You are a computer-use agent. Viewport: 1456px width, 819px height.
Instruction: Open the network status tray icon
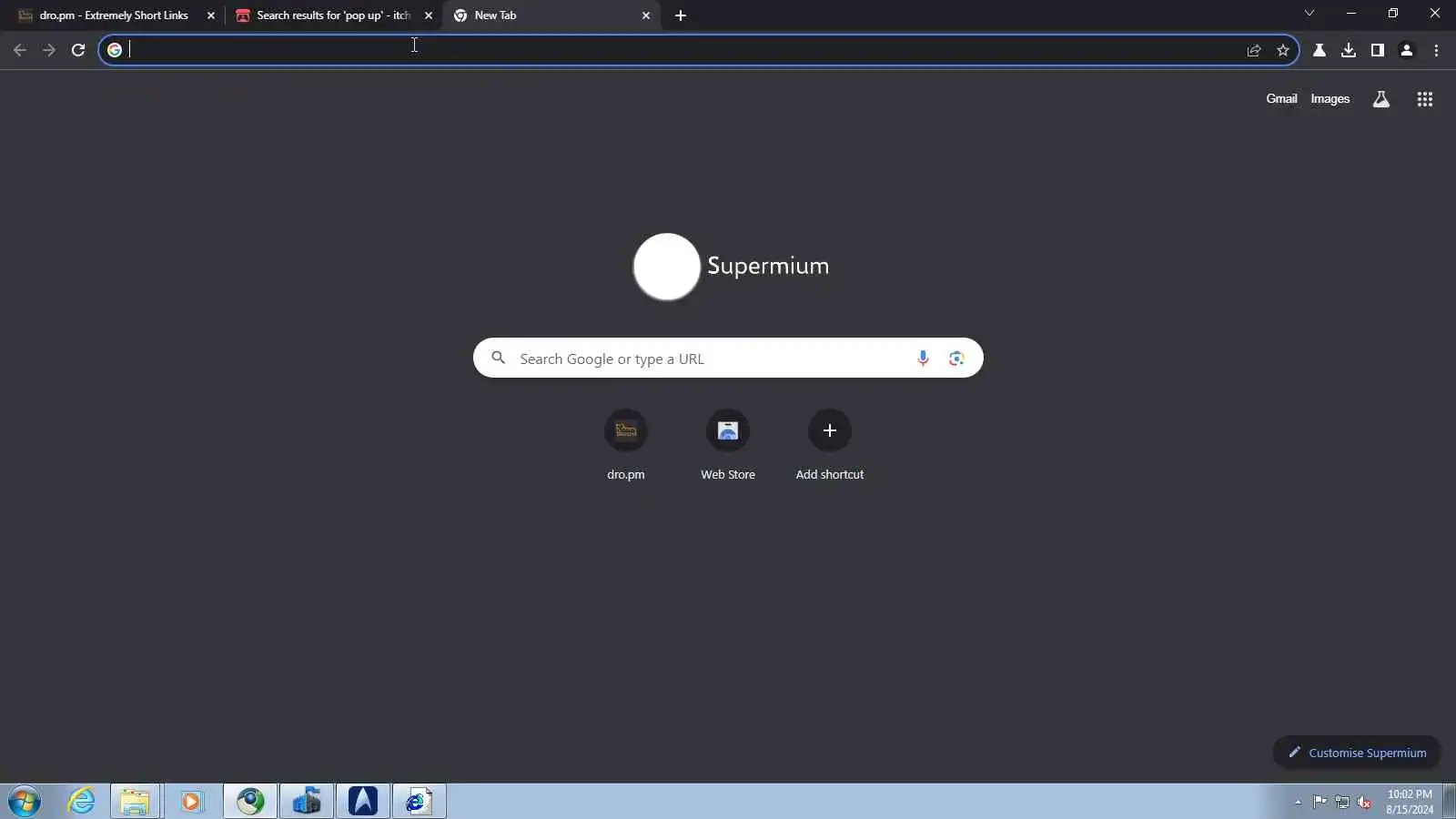tap(1342, 802)
